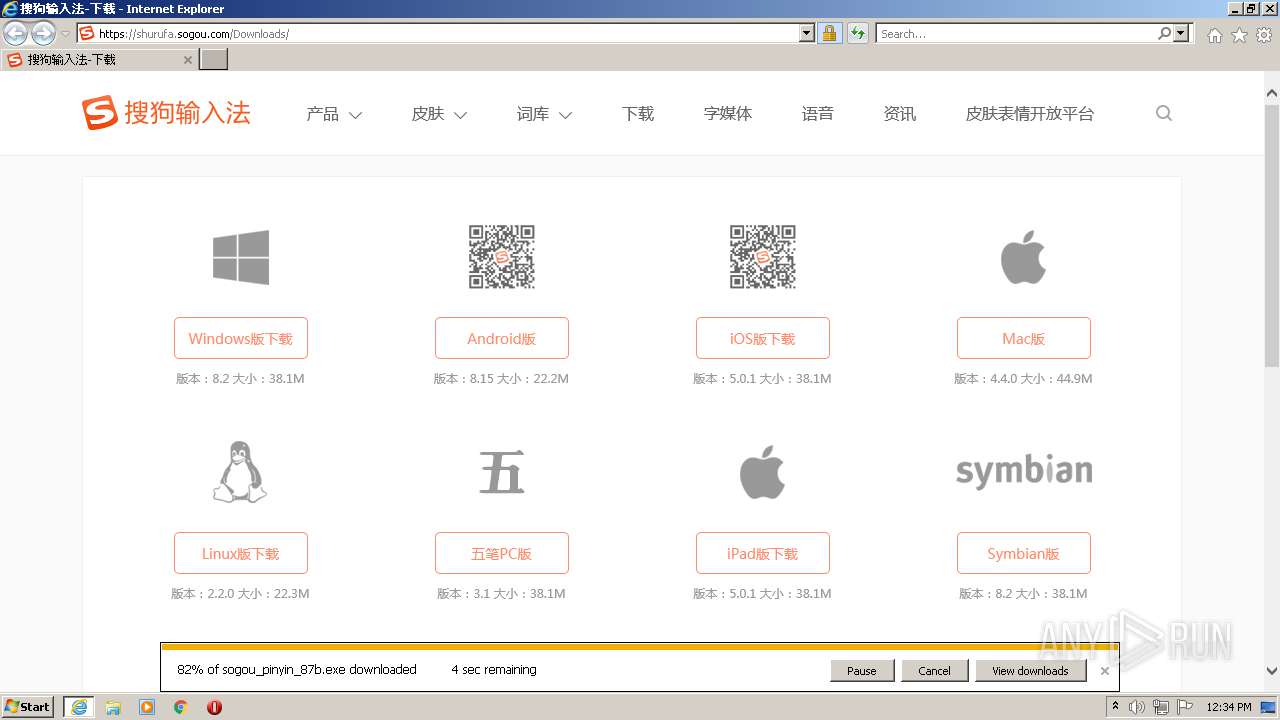Click the Mac apple logo icon

[1024, 257]
